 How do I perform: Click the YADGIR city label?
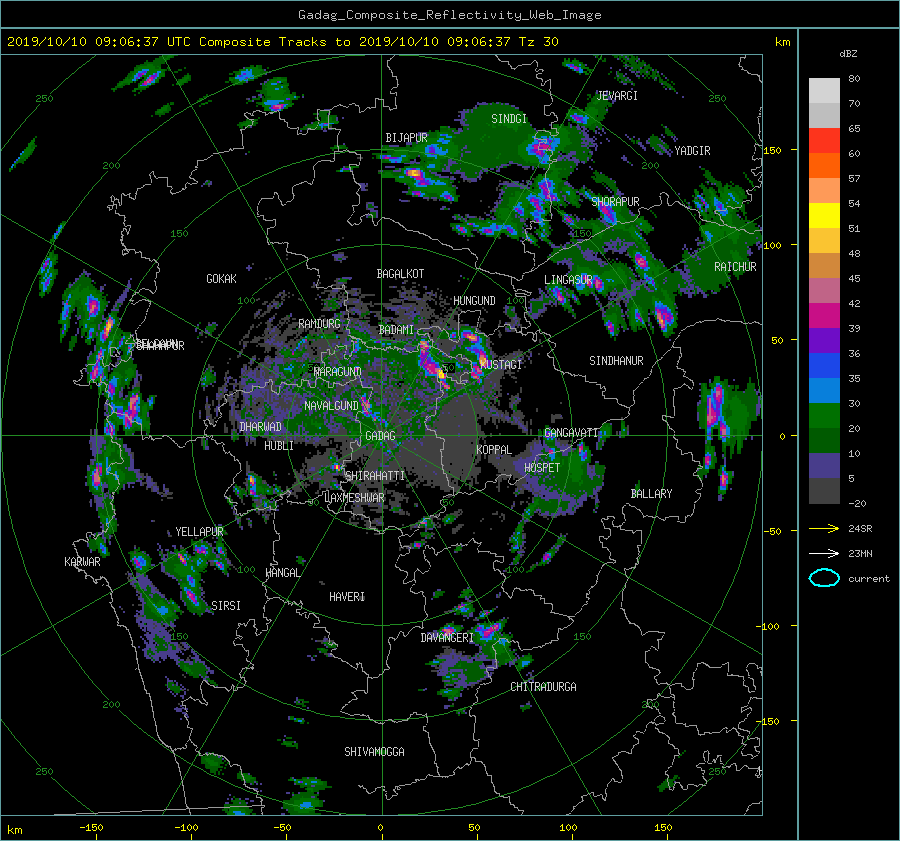[692, 151]
